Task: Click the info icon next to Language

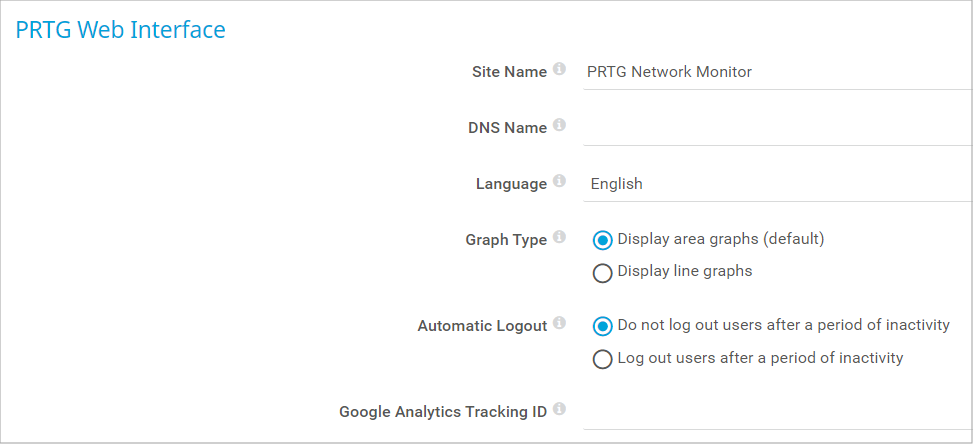Action: coord(559,183)
